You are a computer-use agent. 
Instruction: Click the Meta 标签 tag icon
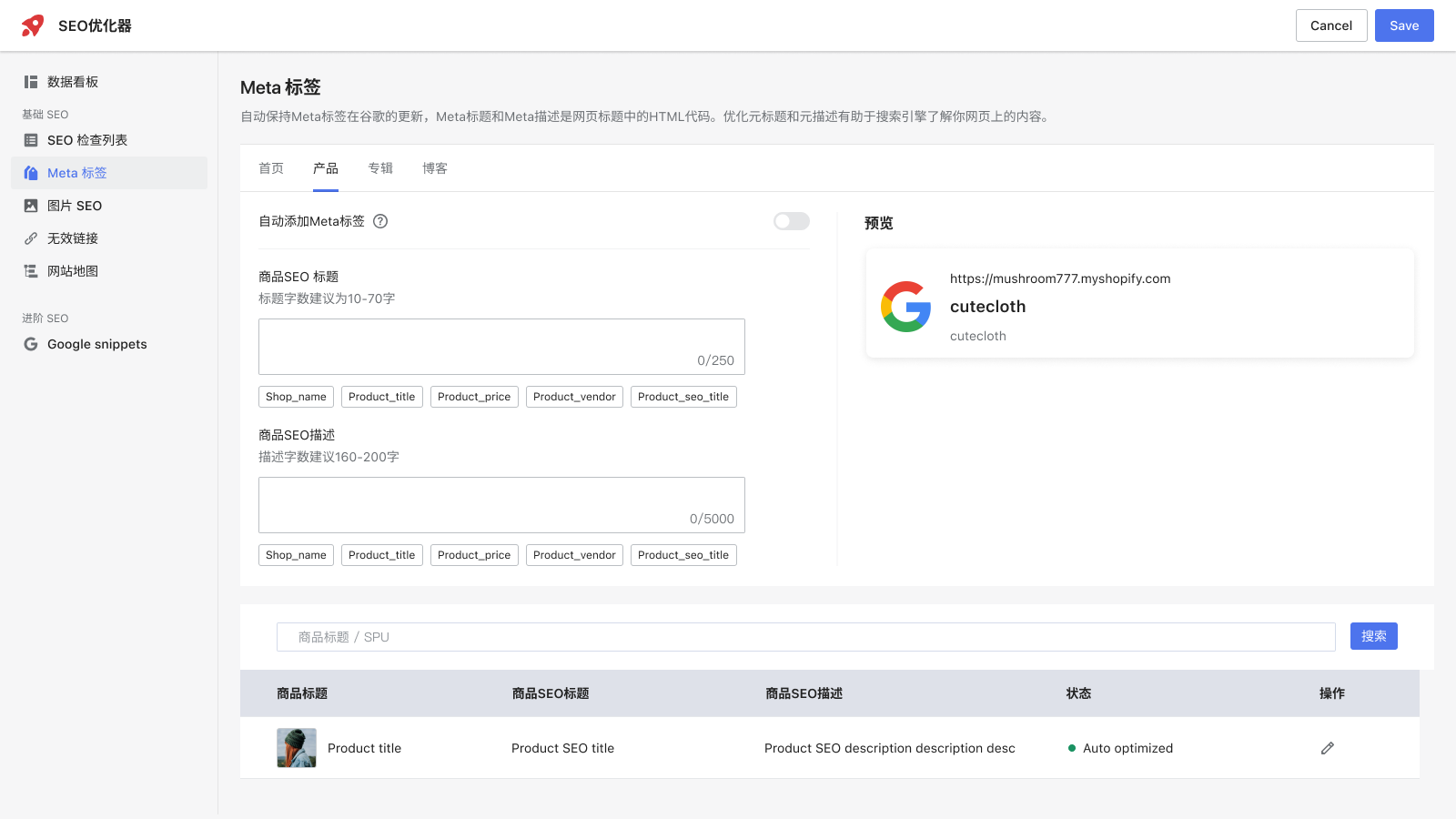click(31, 173)
